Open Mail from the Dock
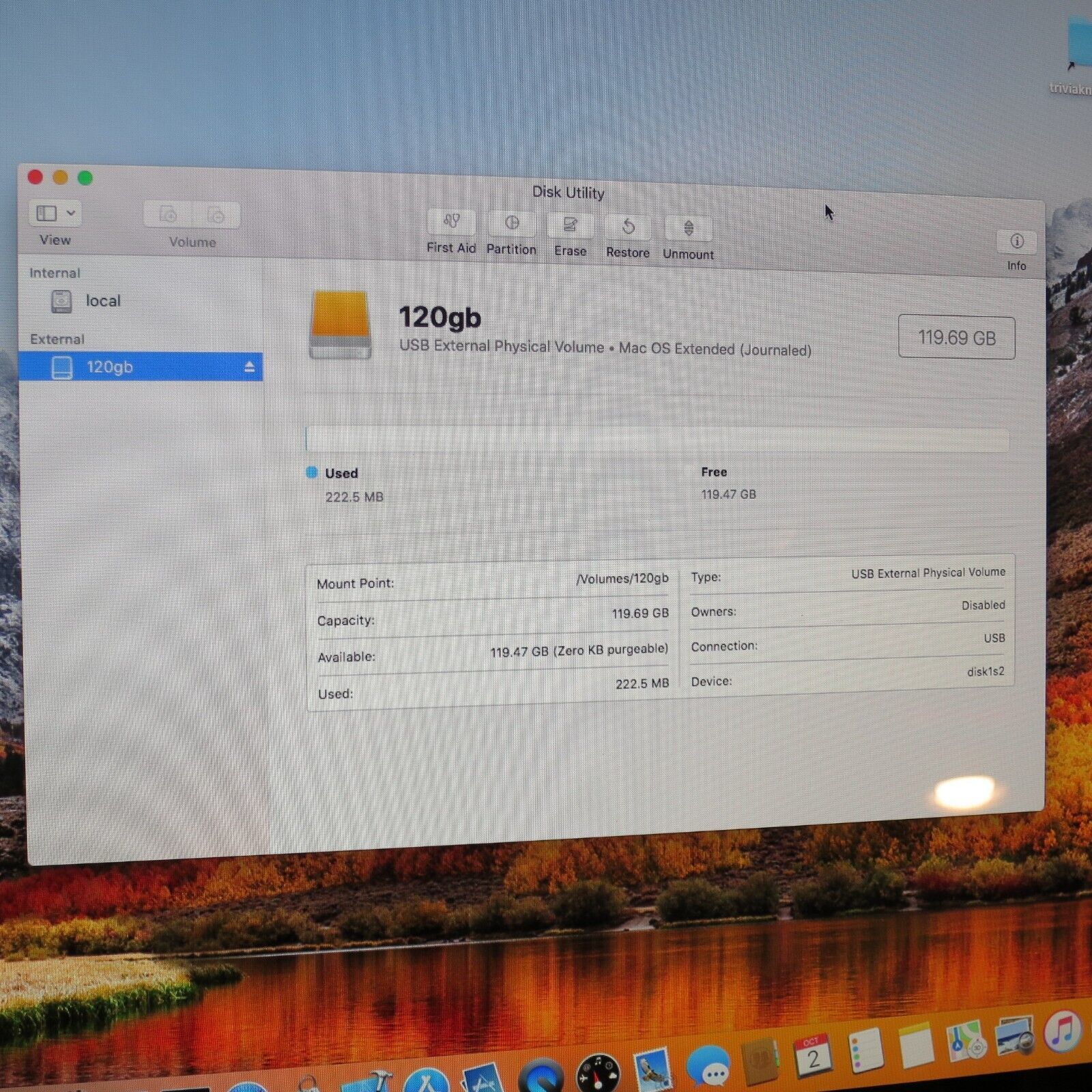 [653, 1069]
